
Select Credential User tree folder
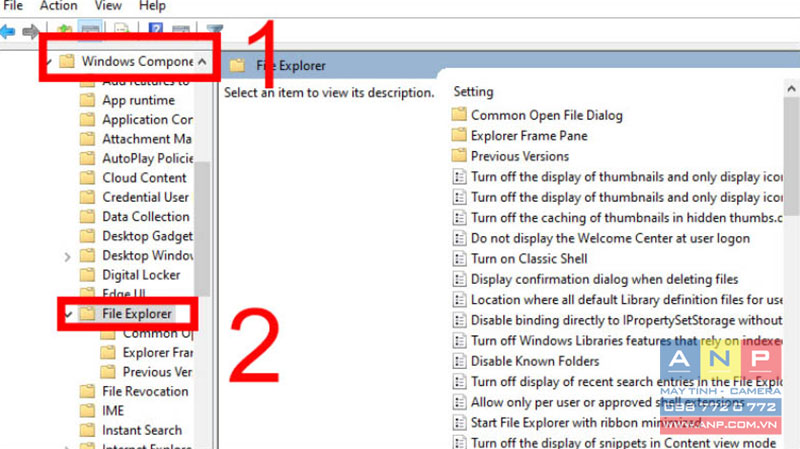tap(145, 197)
